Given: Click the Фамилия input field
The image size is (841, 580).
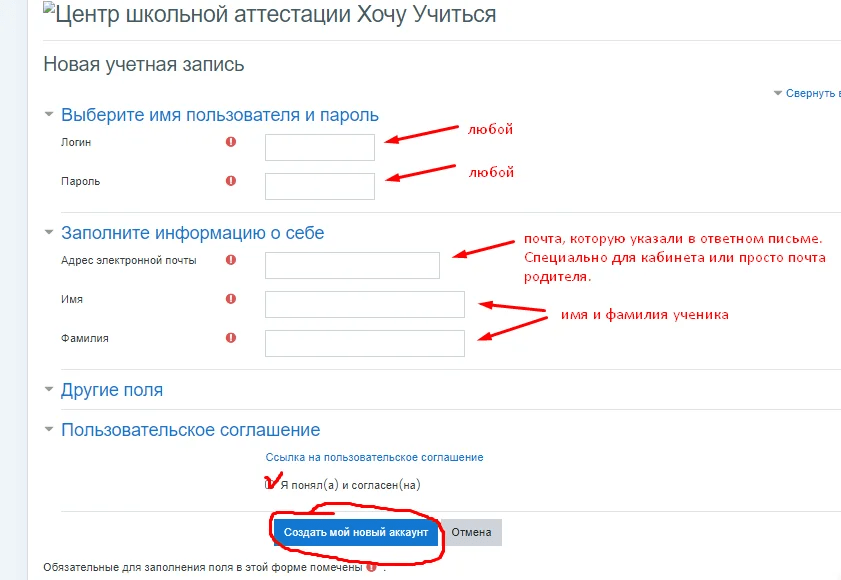Looking at the screenshot, I should [365, 343].
